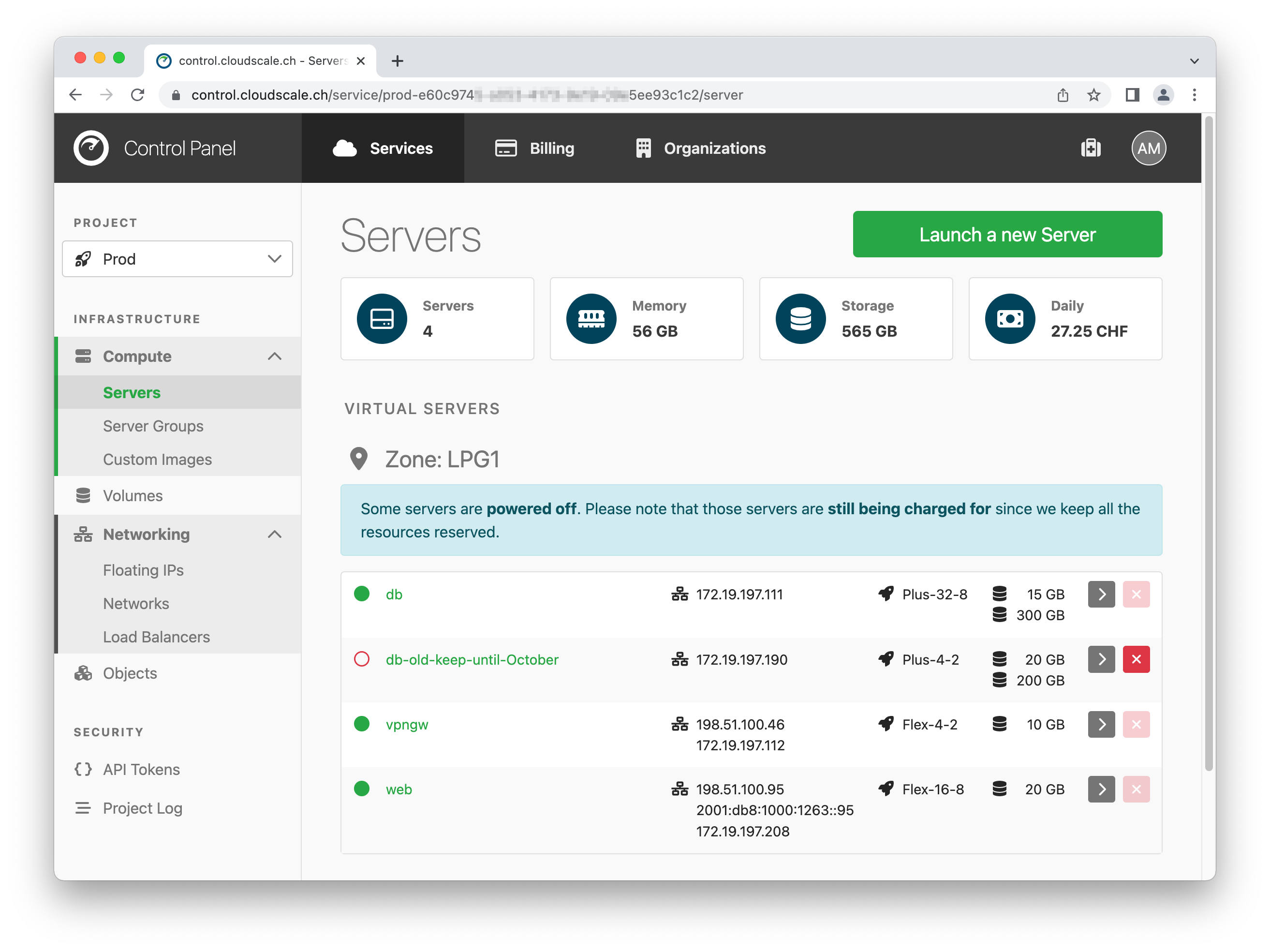
Task: Click the Volumes icon in sidebar
Action: coord(83,494)
